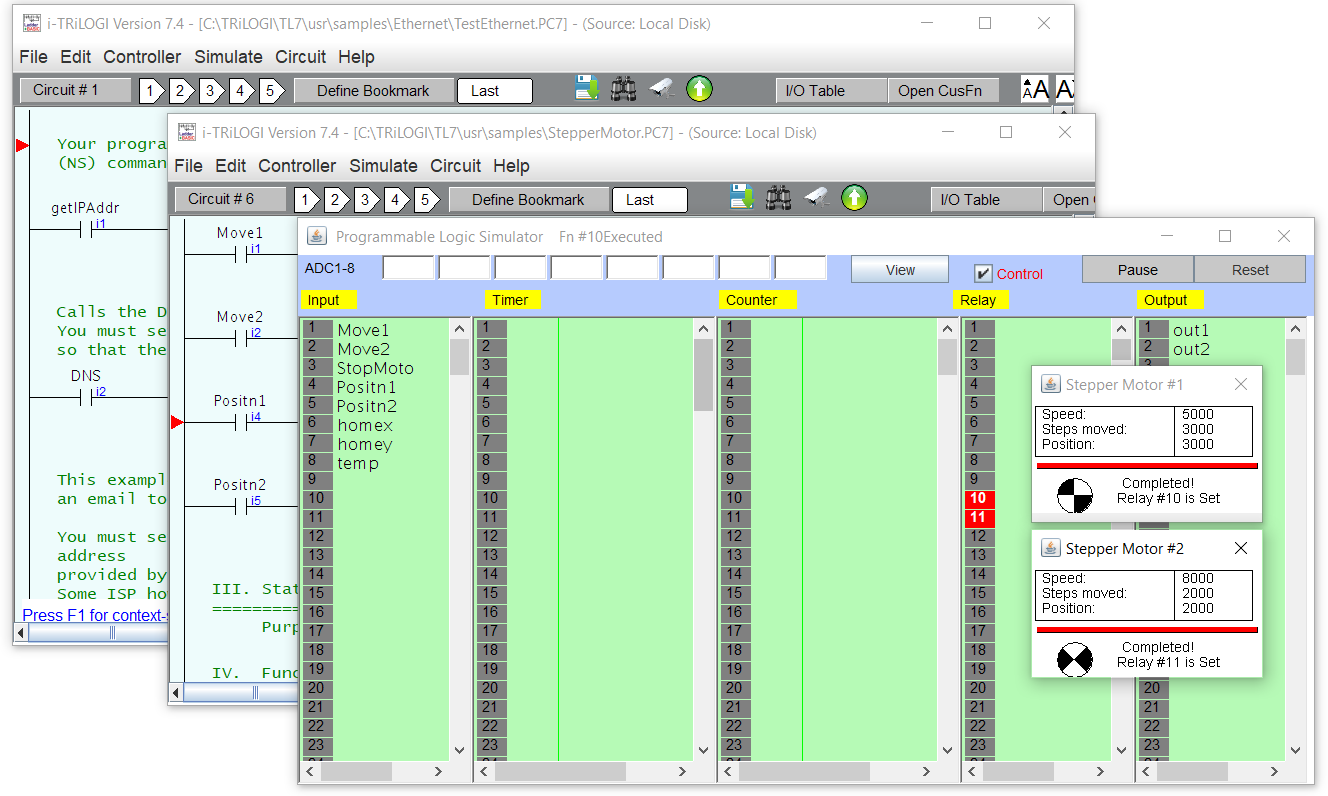
Task: Click the Relay panel horizontal right arrow
Action: coord(1101,771)
